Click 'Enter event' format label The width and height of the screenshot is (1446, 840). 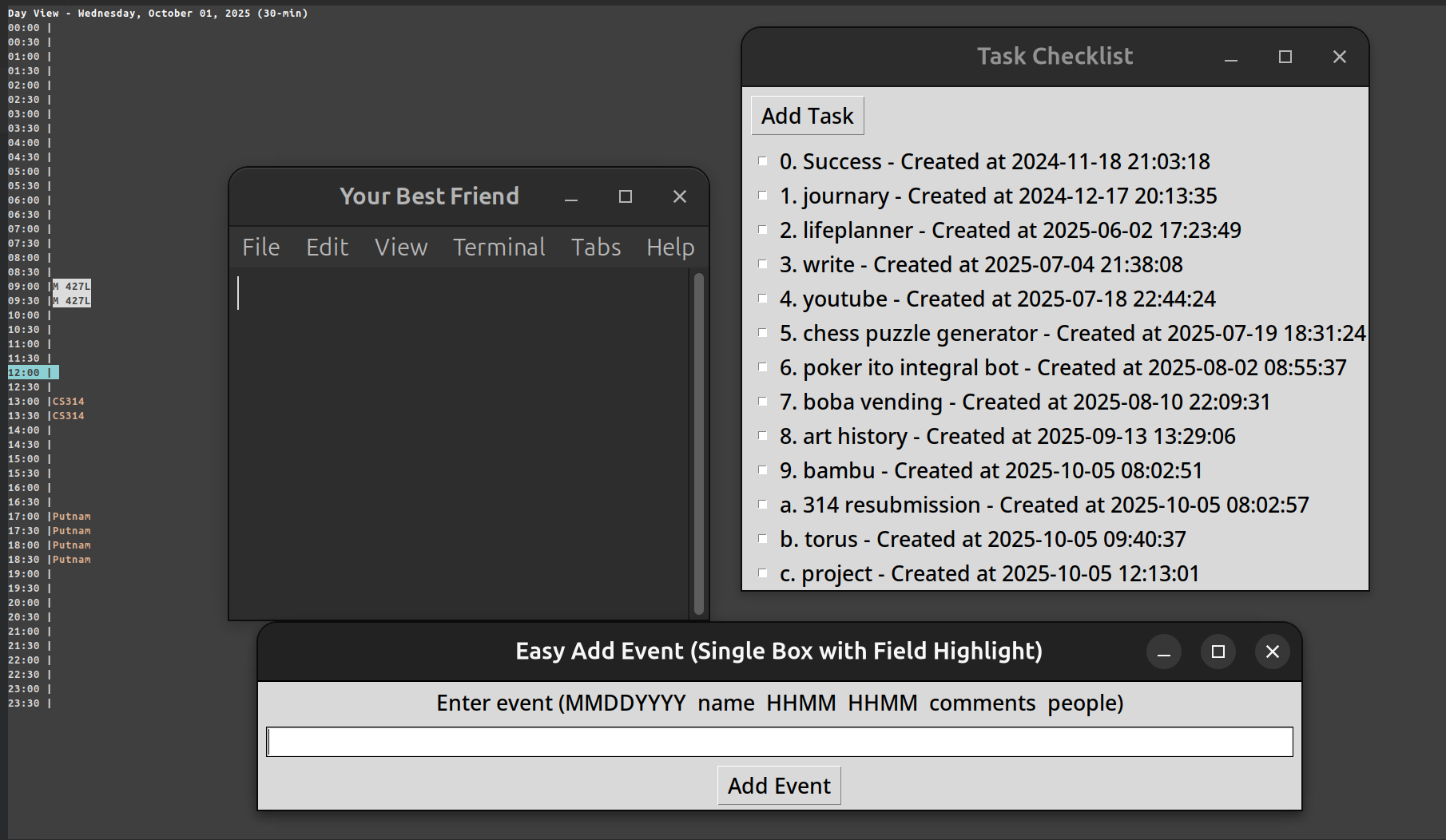780,703
